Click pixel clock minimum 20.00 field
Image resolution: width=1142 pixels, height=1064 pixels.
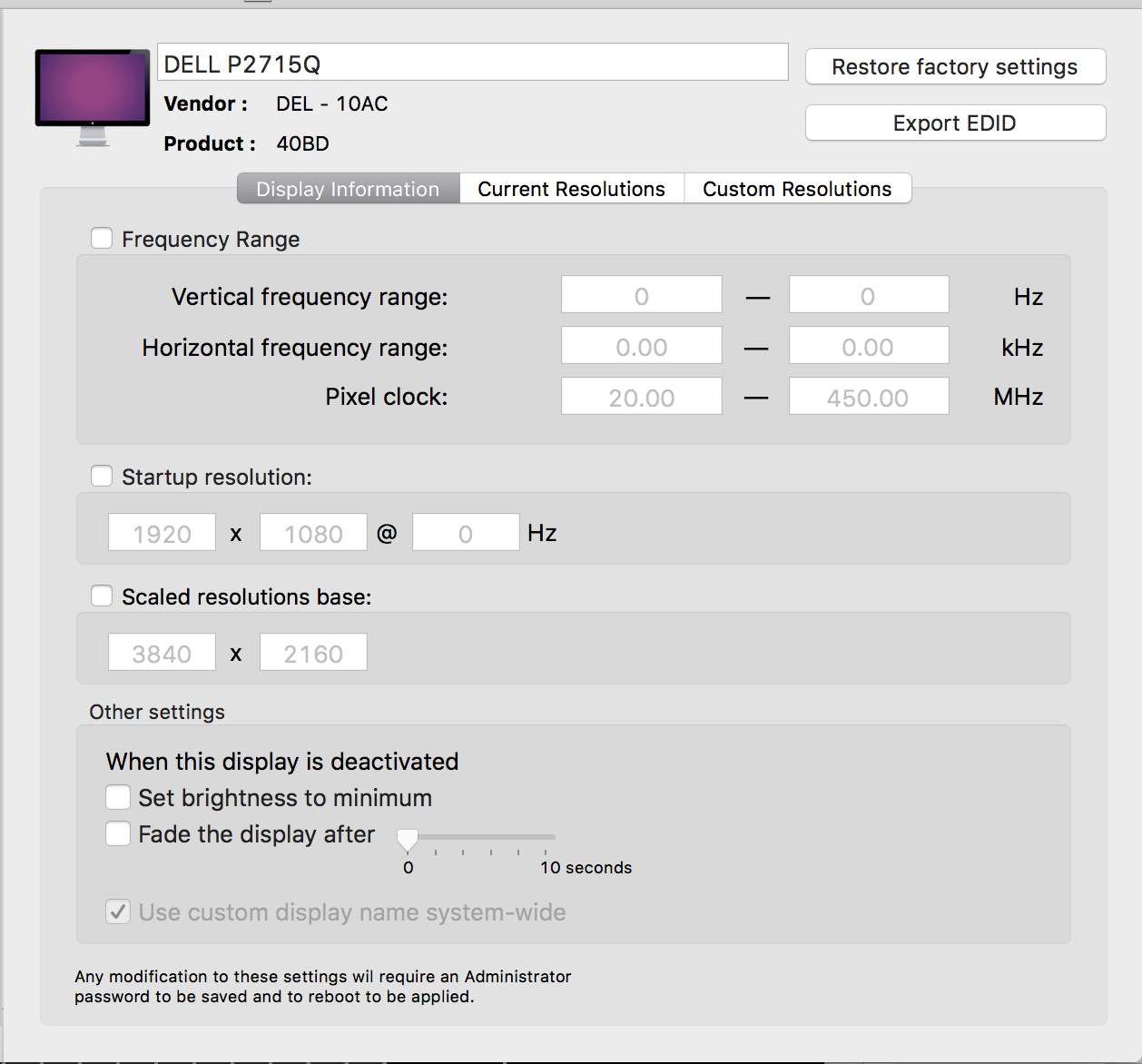point(642,397)
